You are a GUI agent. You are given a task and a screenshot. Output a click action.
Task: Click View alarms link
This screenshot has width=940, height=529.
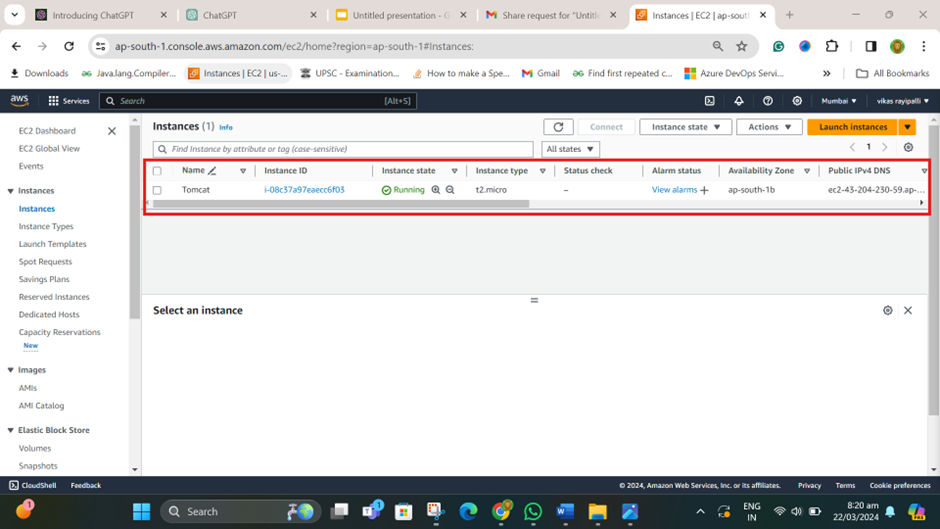click(x=674, y=190)
